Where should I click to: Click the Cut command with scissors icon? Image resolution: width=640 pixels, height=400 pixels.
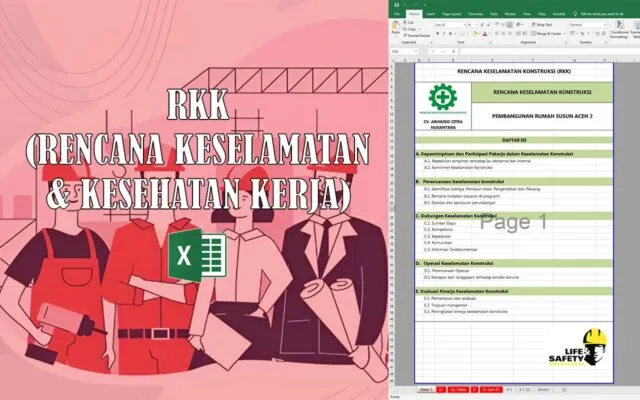tap(409, 22)
